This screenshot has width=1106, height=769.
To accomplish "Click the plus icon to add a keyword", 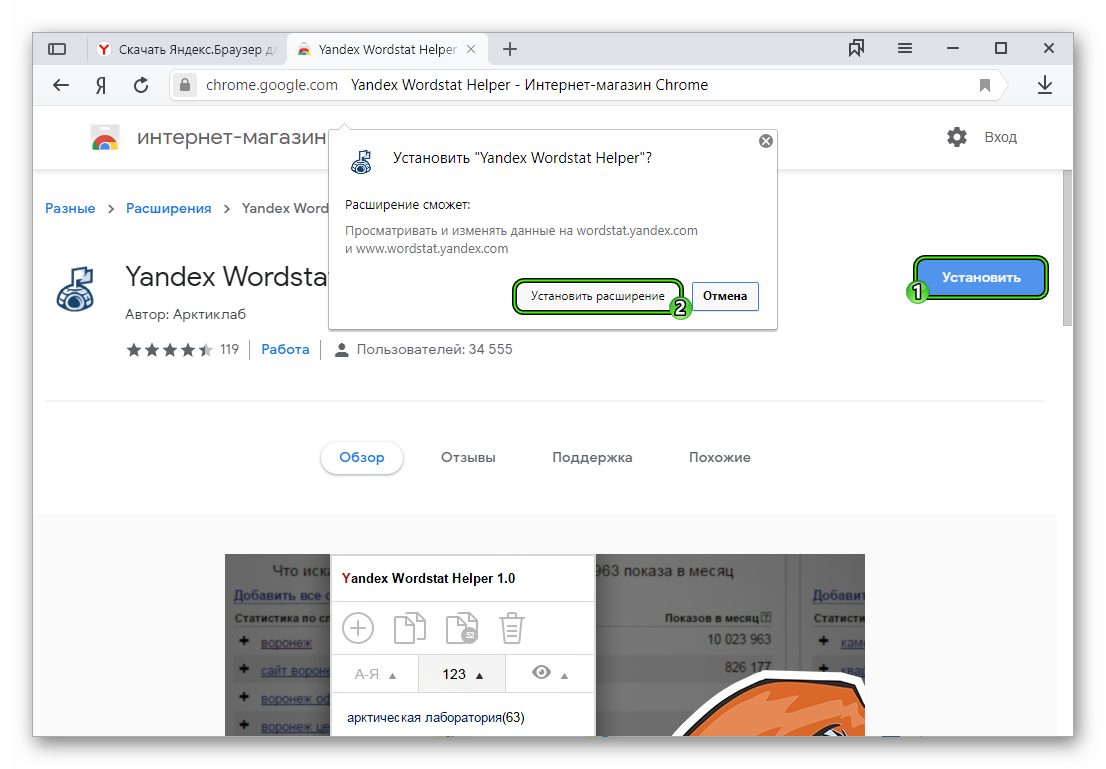I will click(358, 627).
